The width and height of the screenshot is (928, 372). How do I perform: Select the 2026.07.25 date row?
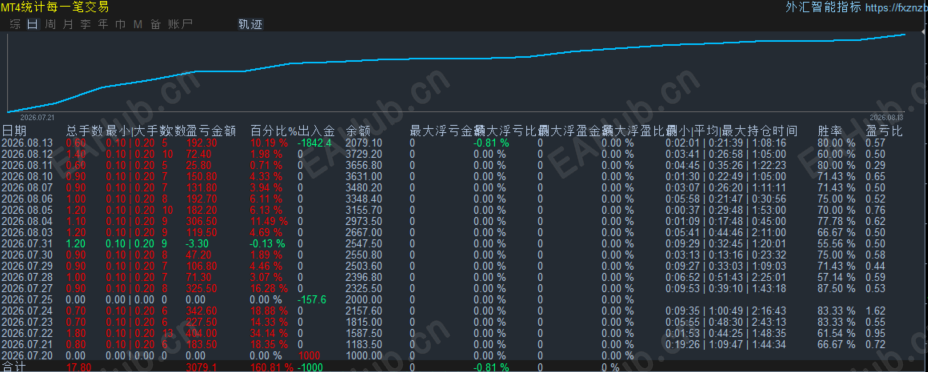pyautogui.click(x=27, y=300)
